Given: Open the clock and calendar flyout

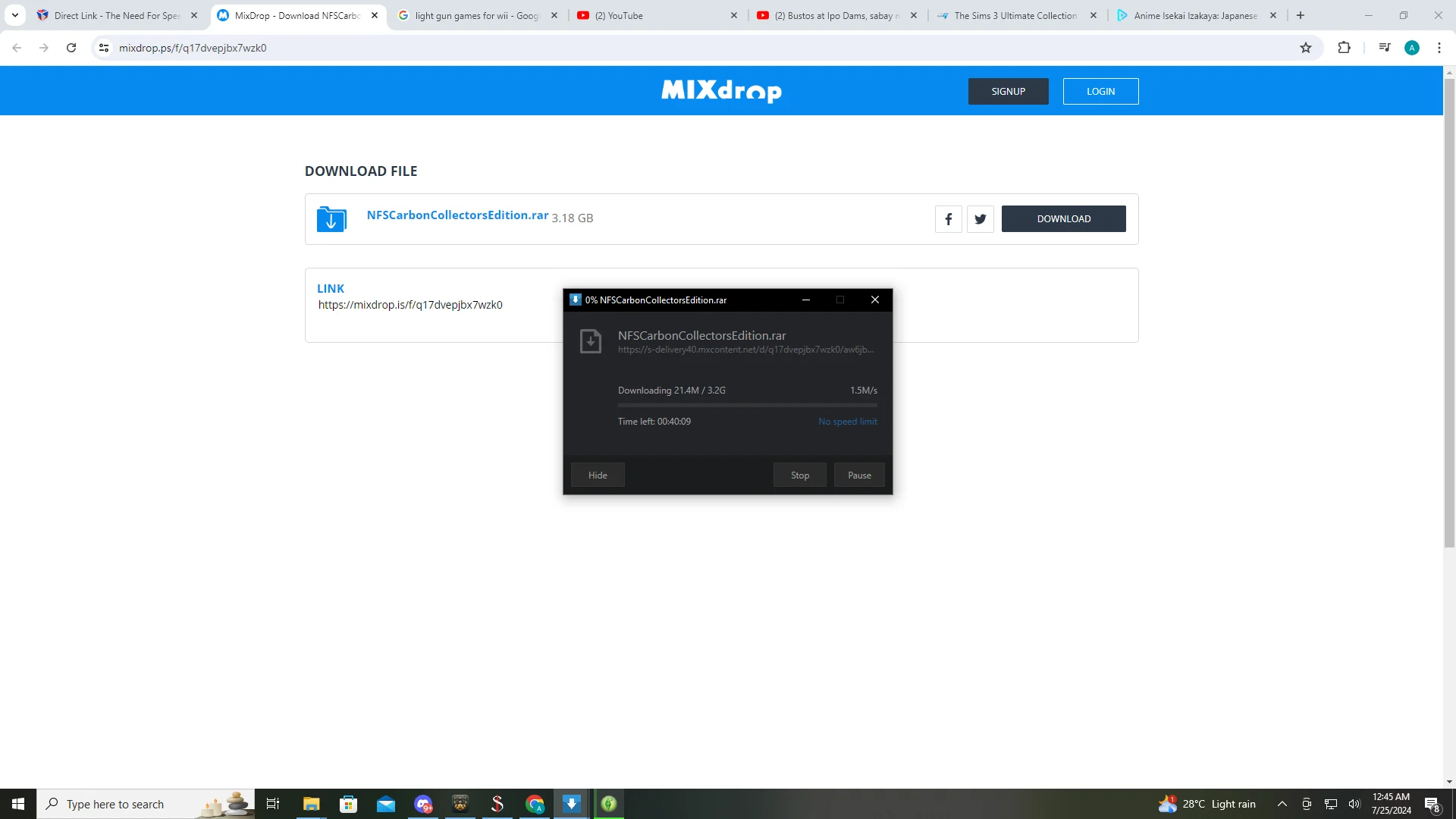Looking at the screenshot, I should point(1392,804).
